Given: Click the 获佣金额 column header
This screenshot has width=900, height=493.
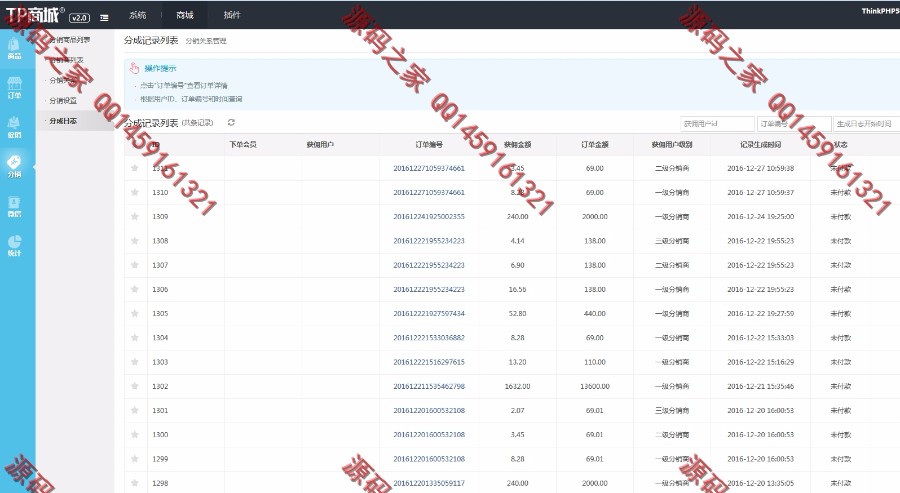Looking at the screenshot, I should (x=517, y=145).
